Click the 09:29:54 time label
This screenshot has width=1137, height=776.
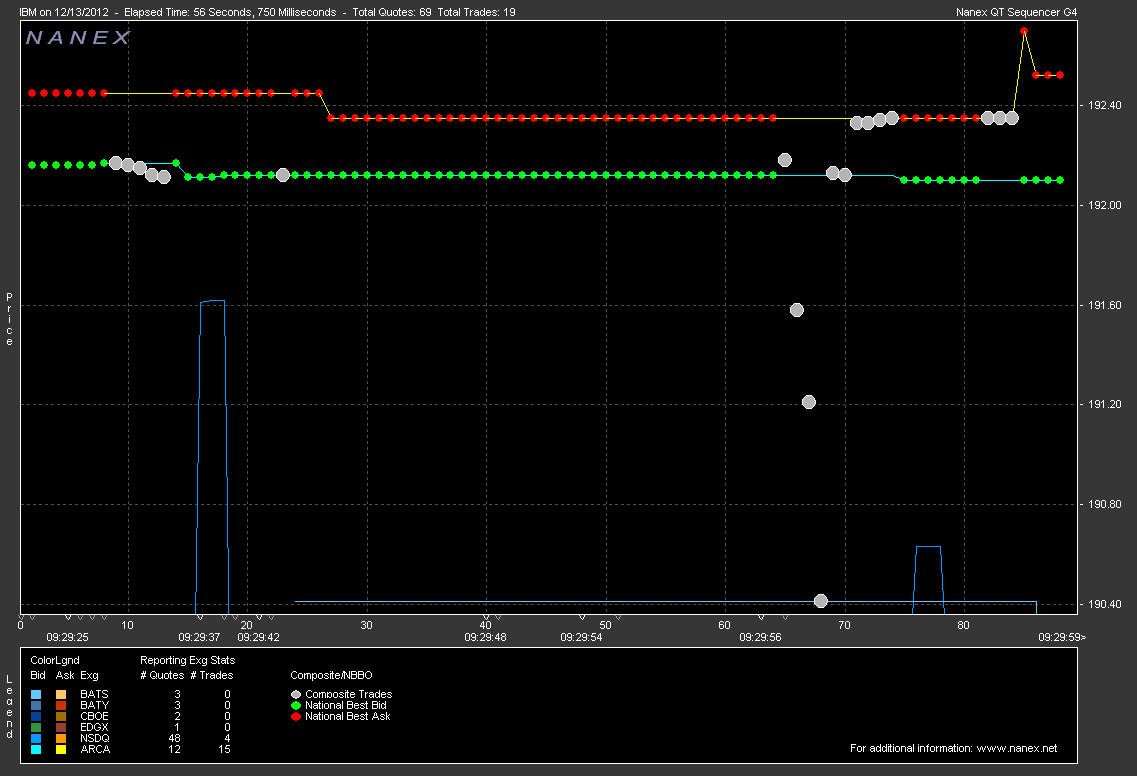(582, 637)
